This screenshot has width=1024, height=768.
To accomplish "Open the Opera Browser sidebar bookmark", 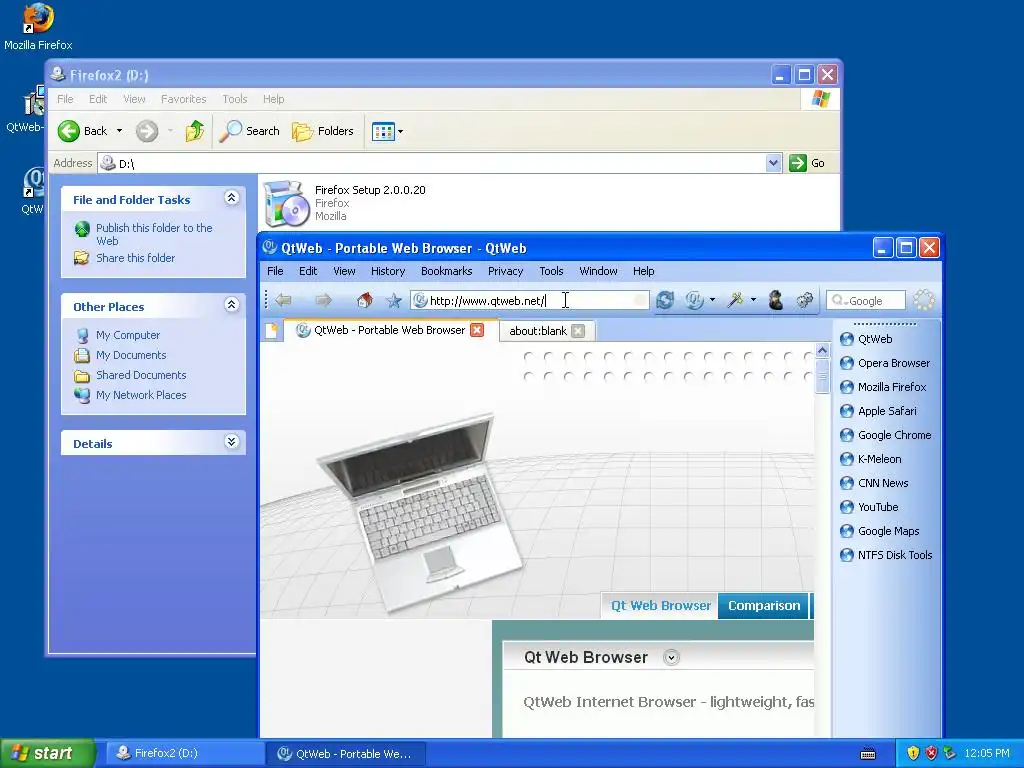I will 885,363.
